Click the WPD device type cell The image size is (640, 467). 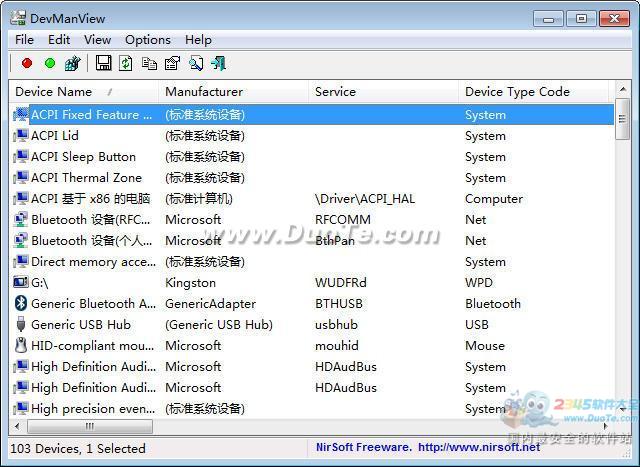(x=479, y=282)
